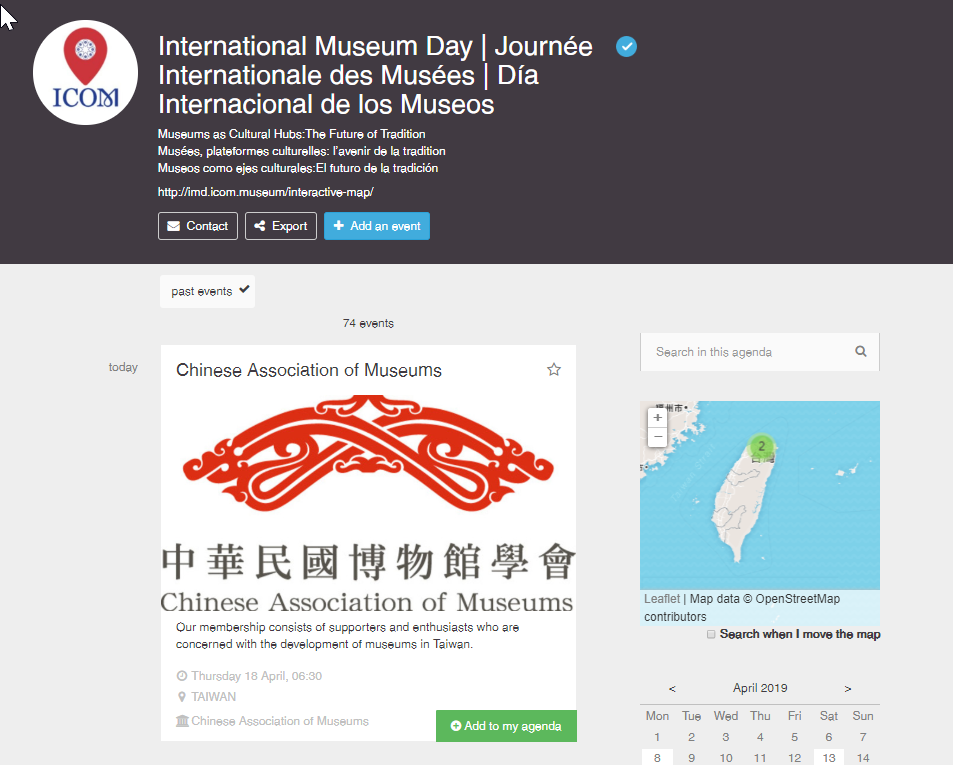
Task: Enable Search when I move the map
Action: (710, 634)
